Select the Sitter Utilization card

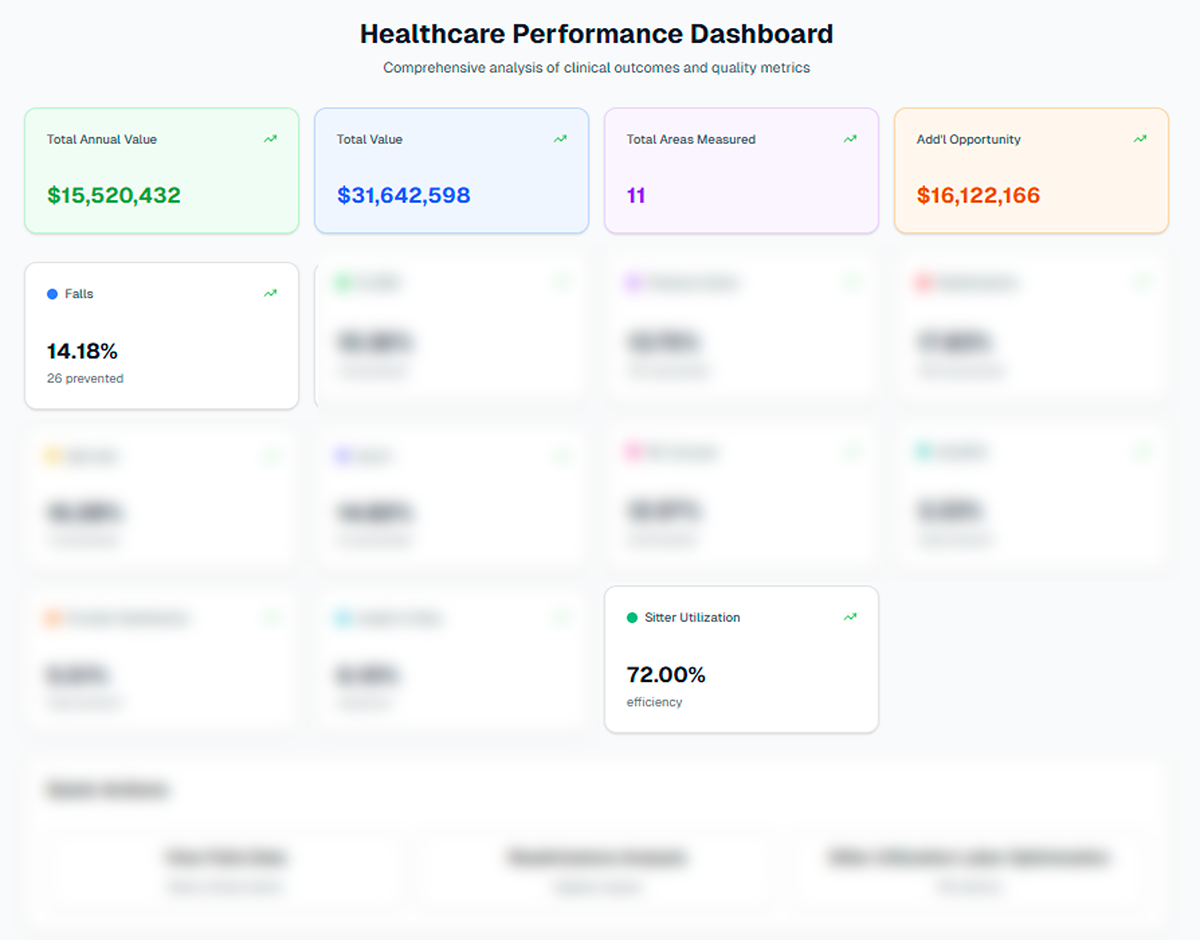click(741, 659)
